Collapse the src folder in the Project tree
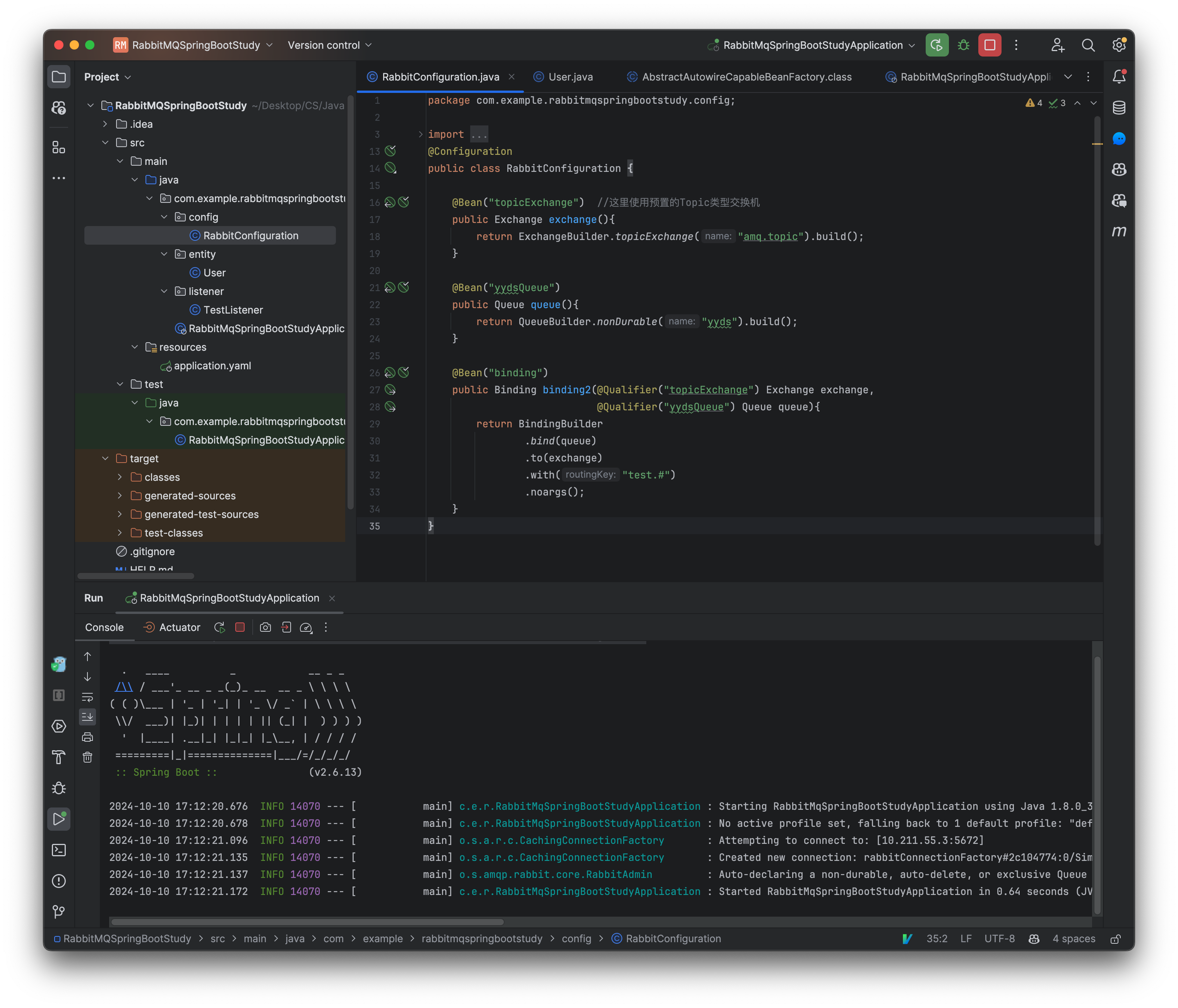 105,143
